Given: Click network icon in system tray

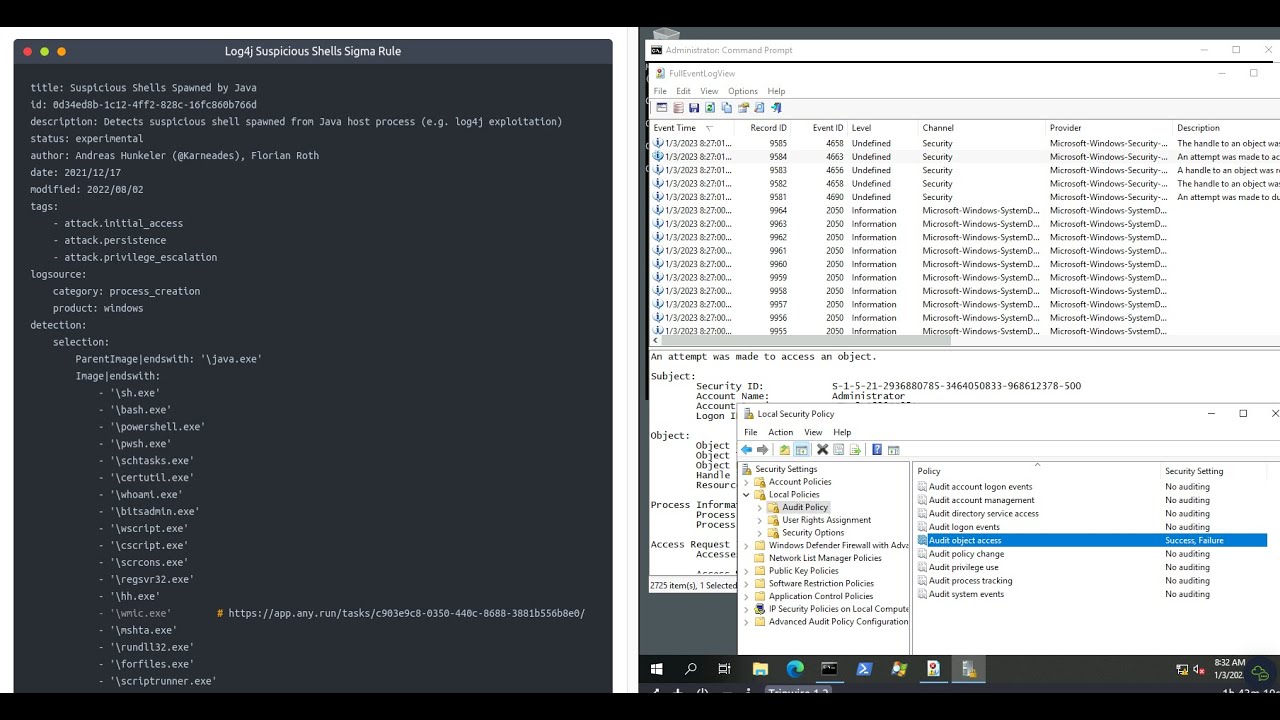Looking at the screenshot, I should point(1182,670).
